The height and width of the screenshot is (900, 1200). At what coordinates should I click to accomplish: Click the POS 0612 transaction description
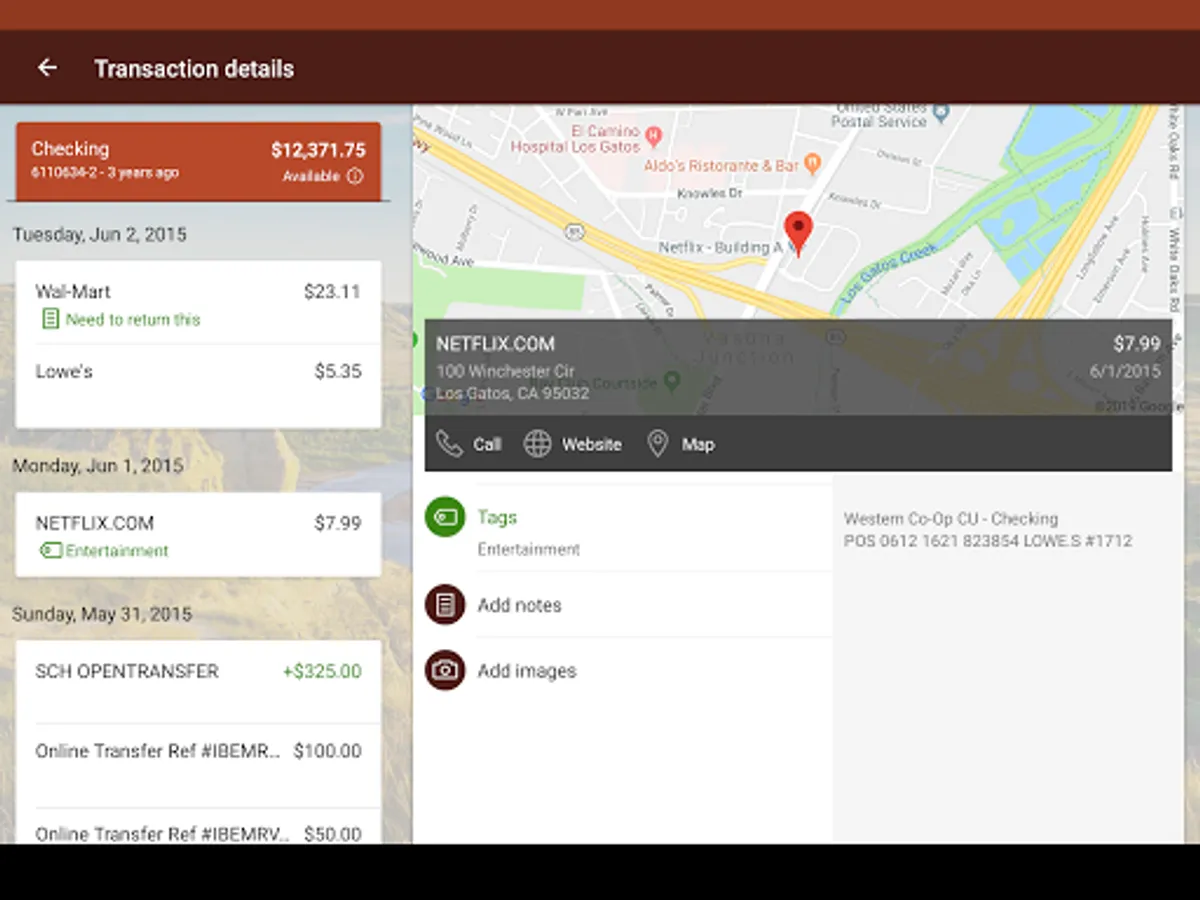(988, 541)
